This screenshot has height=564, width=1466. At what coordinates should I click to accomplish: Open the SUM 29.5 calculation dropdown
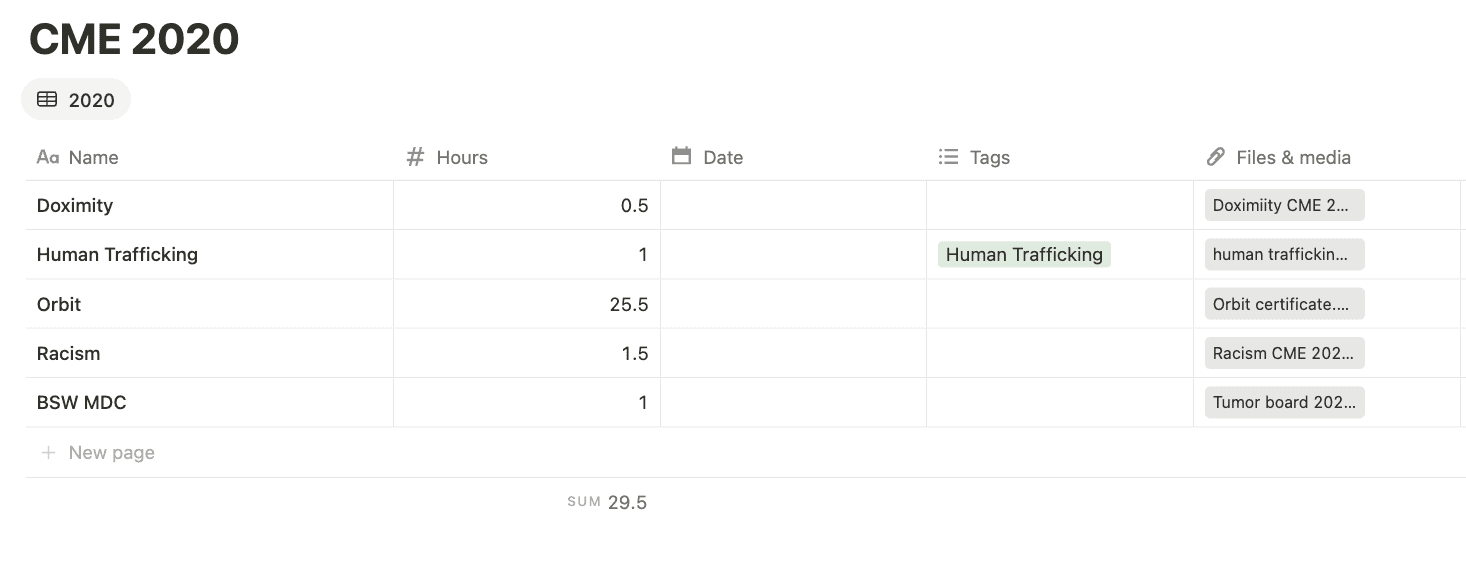607,502
